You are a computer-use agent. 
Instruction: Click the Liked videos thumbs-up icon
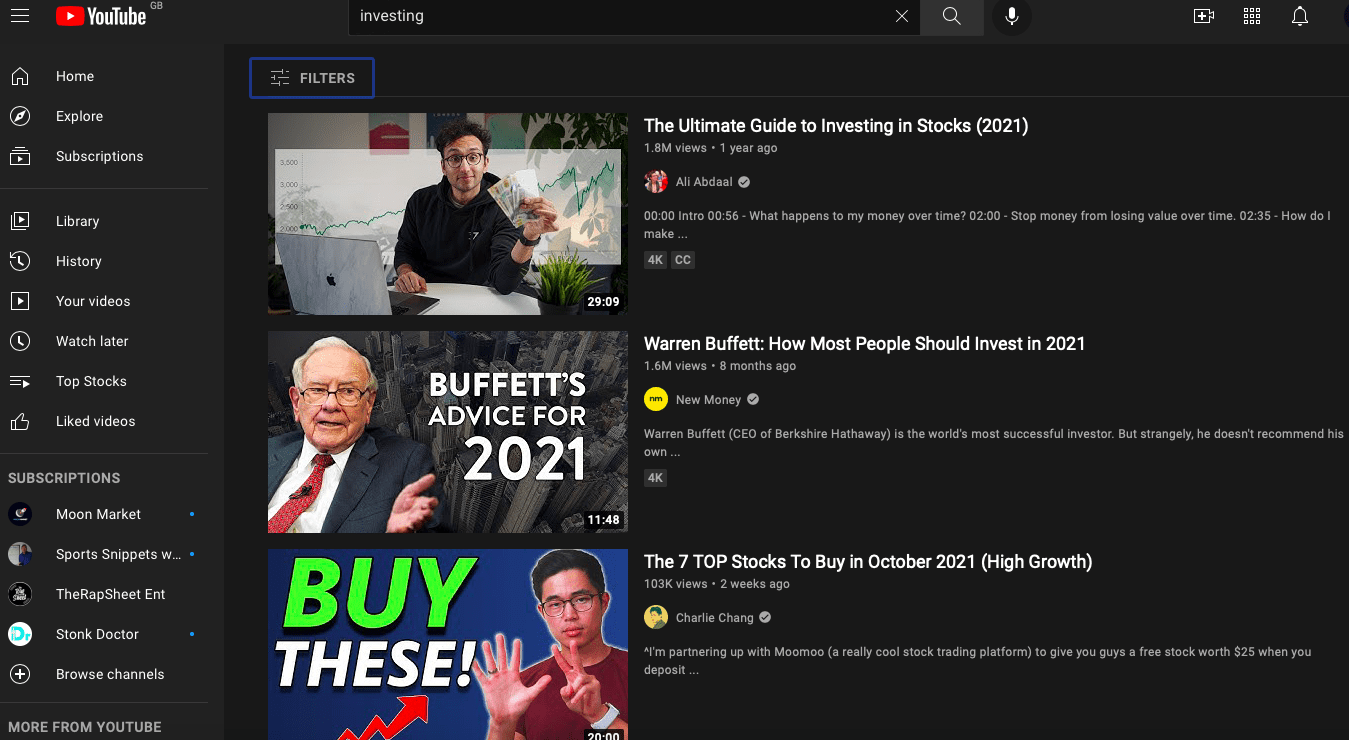click(x=20, y=421)
